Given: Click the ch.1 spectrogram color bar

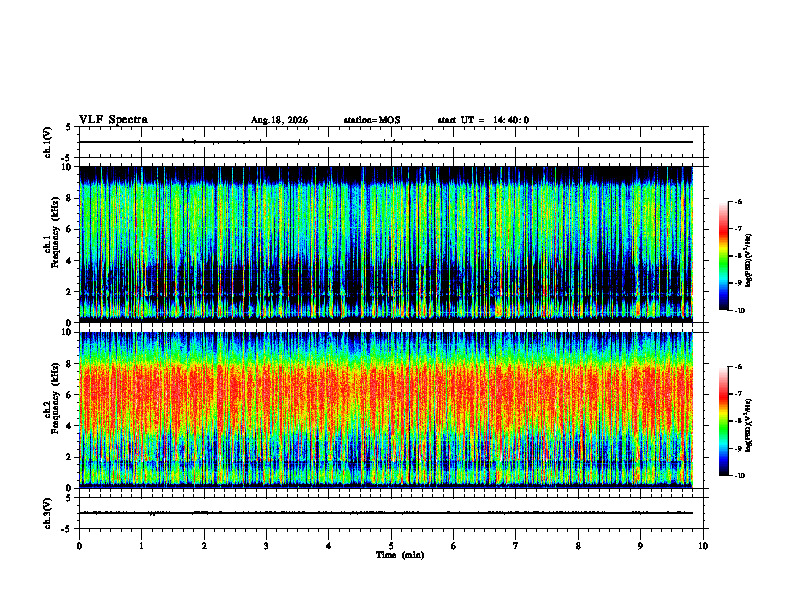Looking at the screenshot, I should (723, 256).
